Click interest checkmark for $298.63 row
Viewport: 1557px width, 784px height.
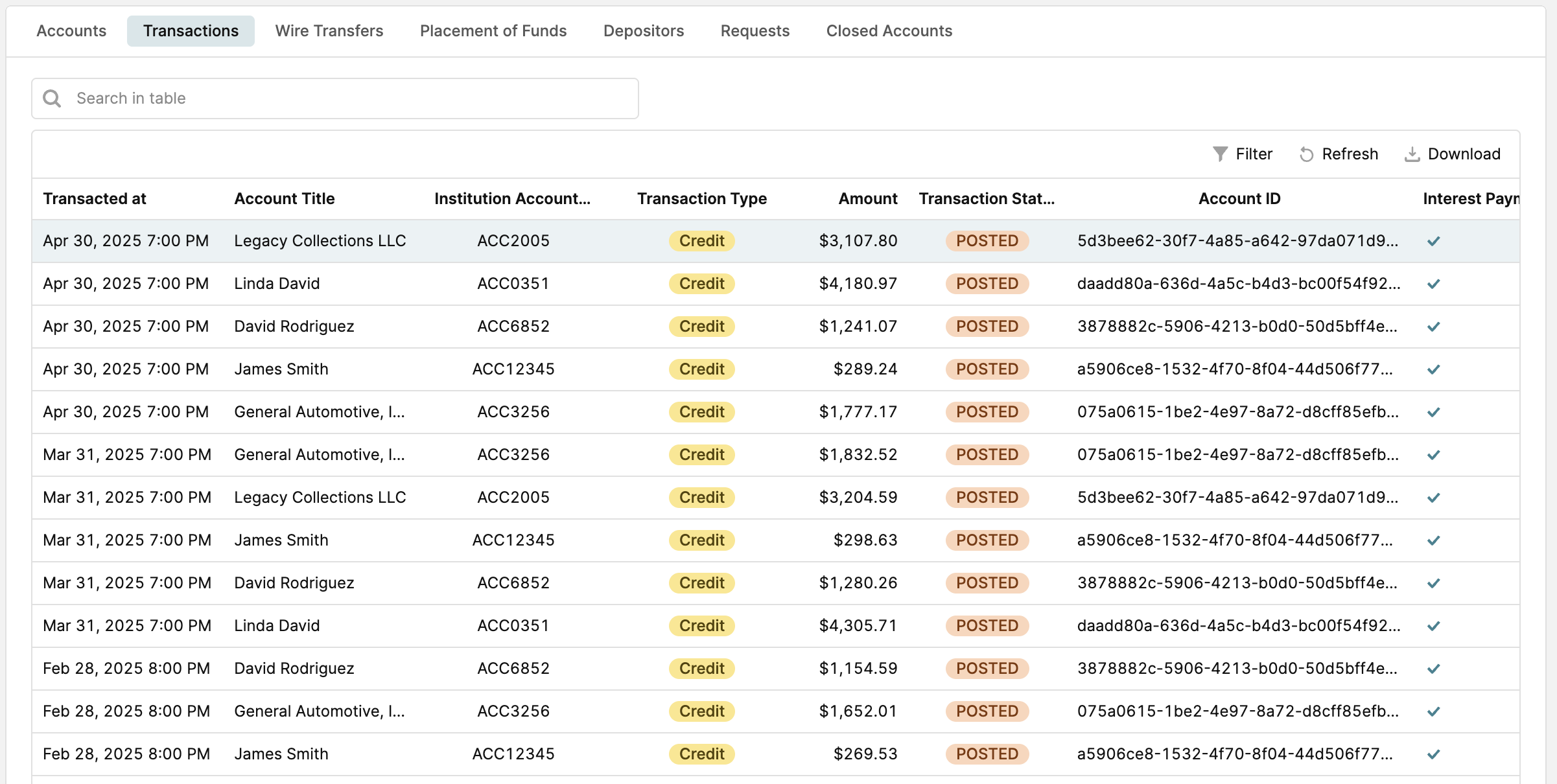[1434, 540]
